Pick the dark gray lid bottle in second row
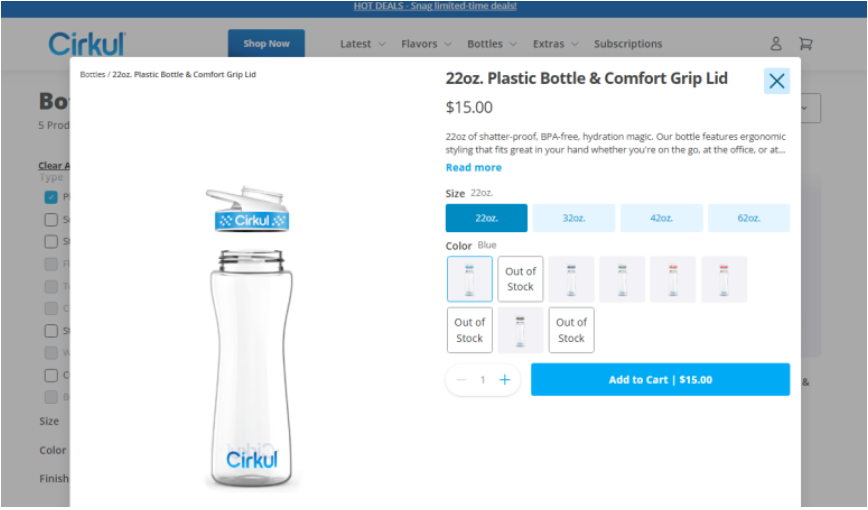 pos(520,330)
